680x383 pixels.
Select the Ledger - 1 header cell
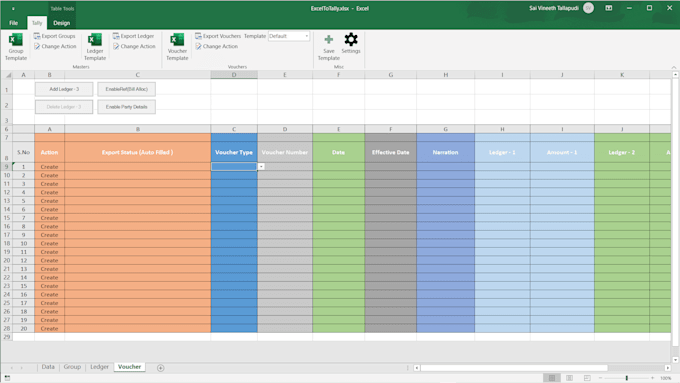pyautogui.click(x=502, y=152)
